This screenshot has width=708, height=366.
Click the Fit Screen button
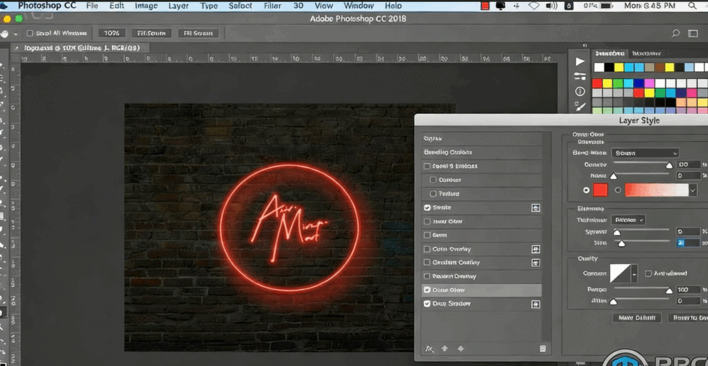[x=152, y=33]
